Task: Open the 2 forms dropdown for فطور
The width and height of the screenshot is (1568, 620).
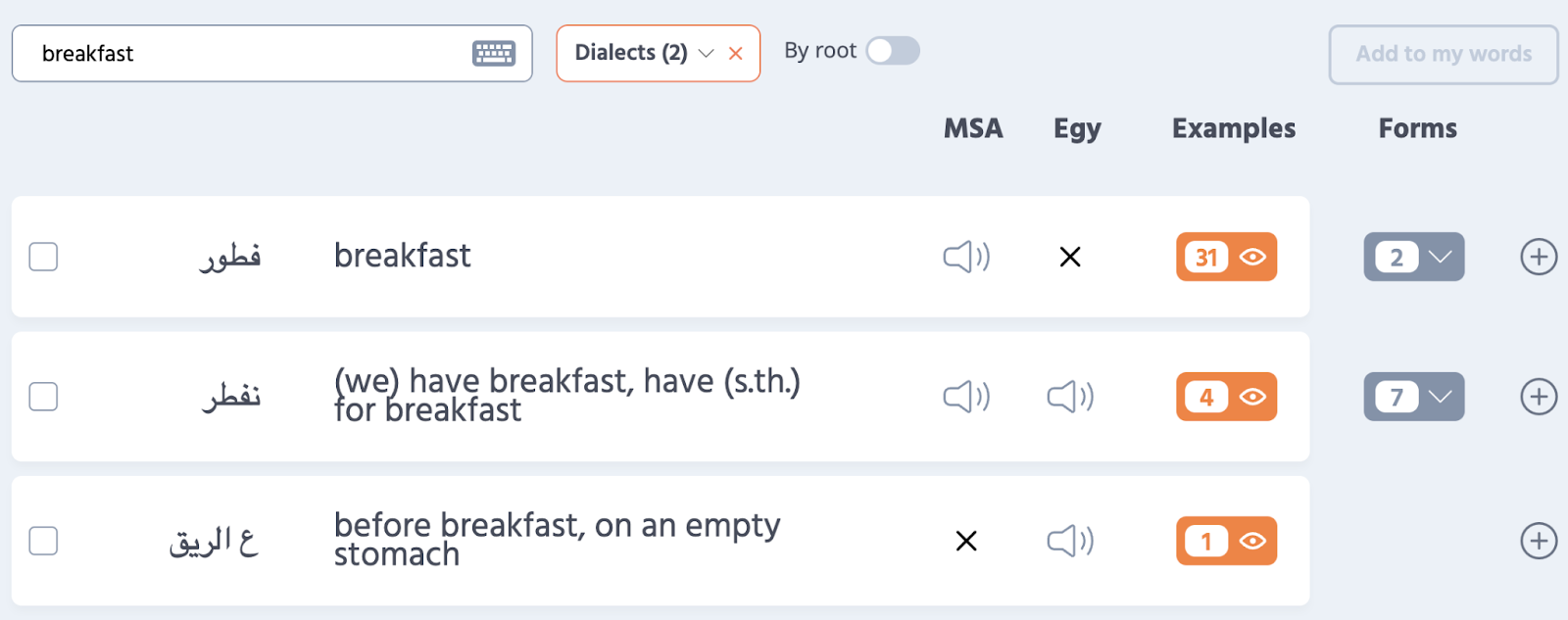Action: point(1413,257)
